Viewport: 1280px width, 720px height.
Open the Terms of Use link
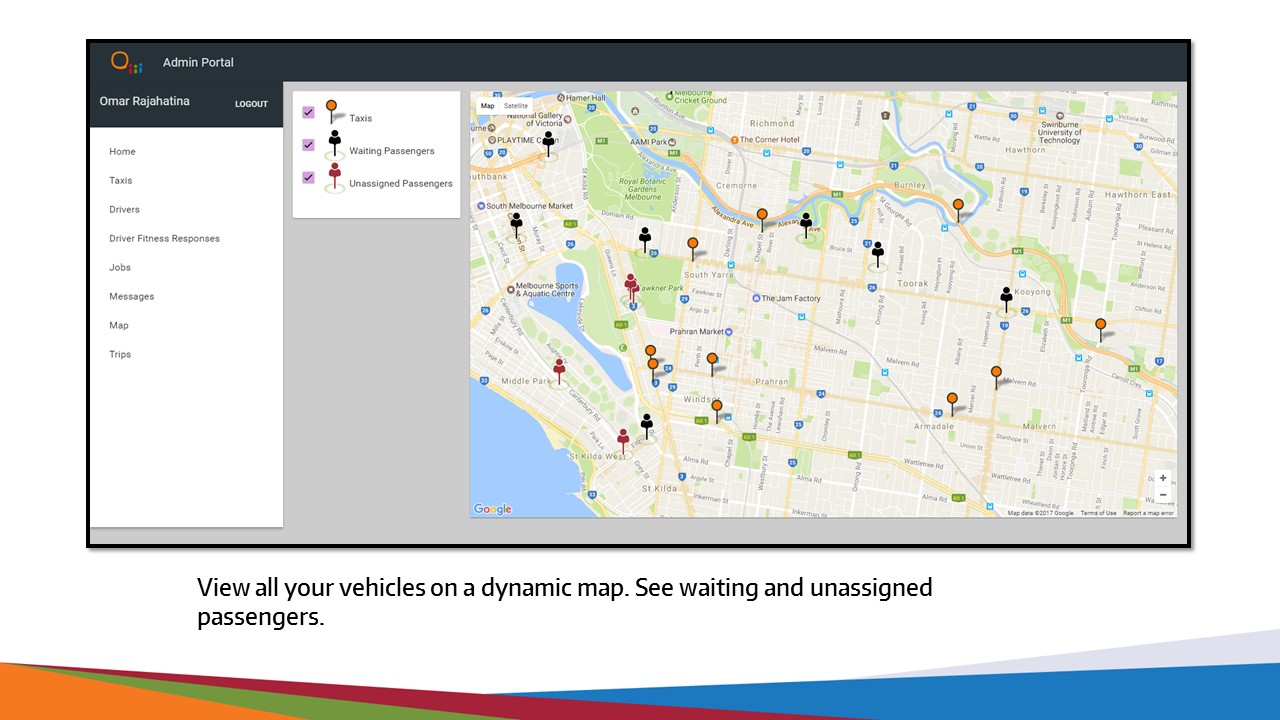click(1098, 513)
